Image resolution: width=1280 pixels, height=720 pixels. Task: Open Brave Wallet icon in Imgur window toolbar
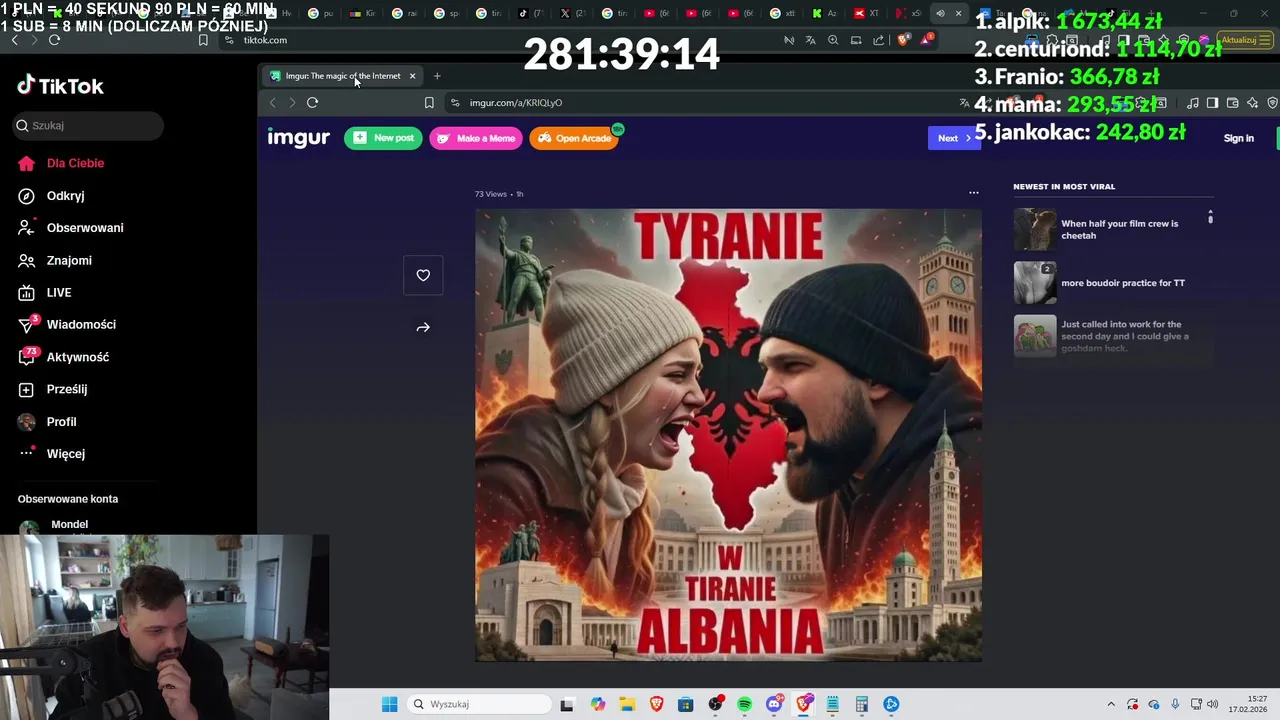[1232, 102]
